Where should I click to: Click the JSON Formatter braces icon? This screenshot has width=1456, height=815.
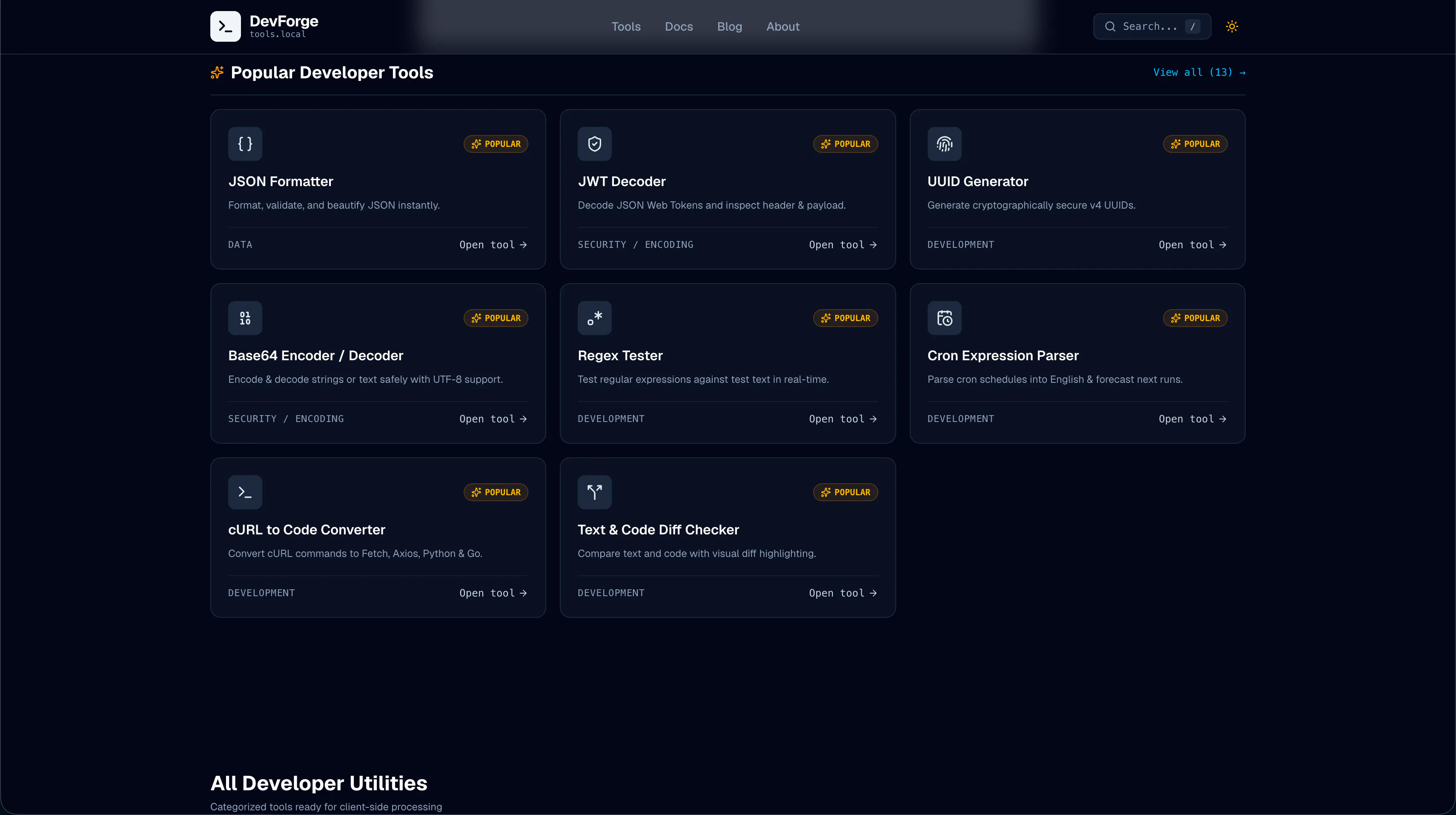point(245,143)
